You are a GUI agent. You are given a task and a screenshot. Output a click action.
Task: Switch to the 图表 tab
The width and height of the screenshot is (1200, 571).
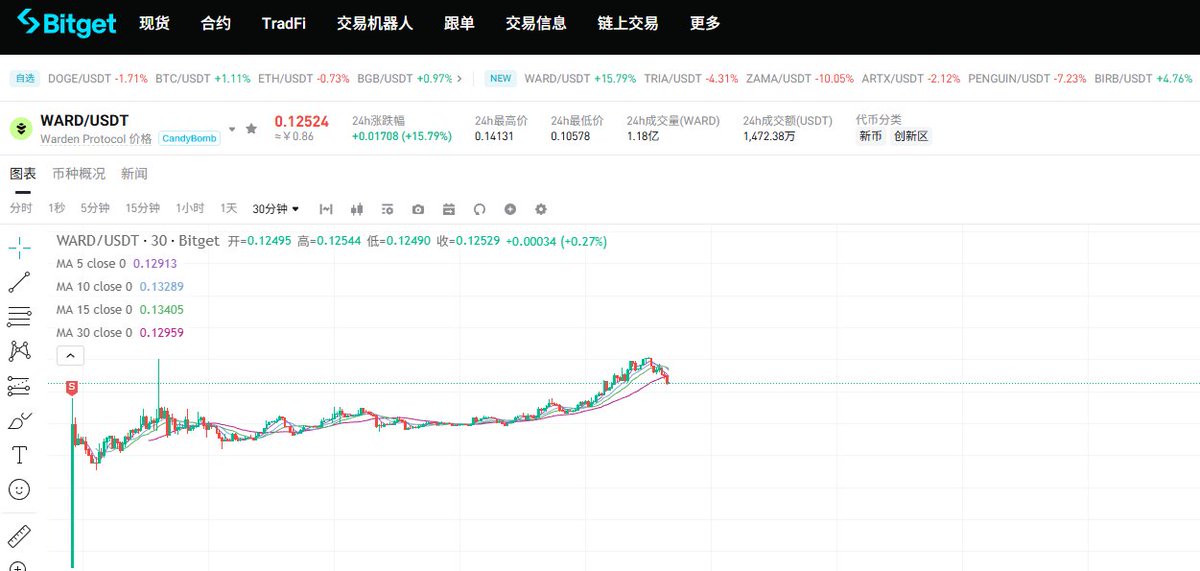23,173
